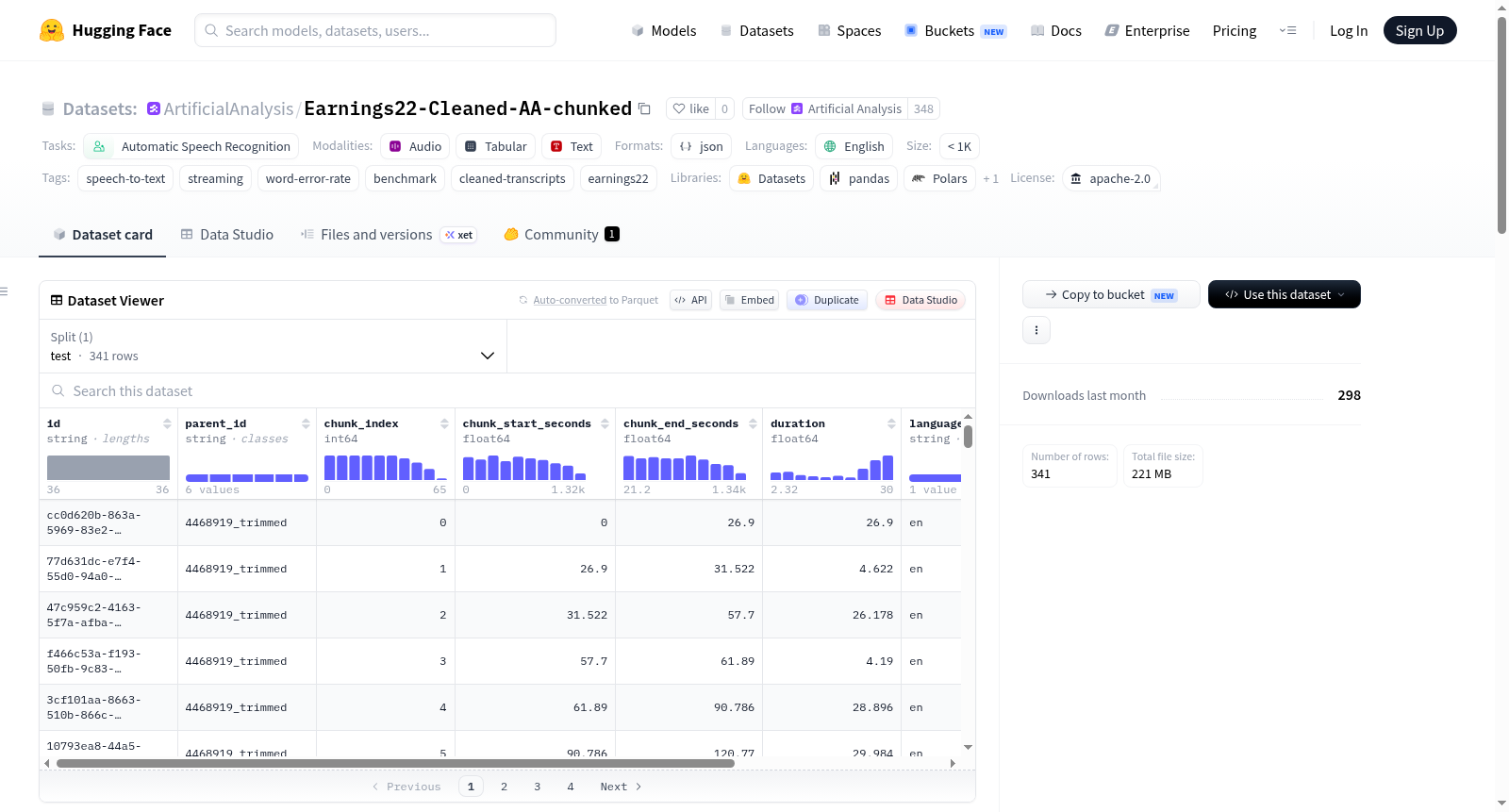The image size is (1509, 812).
Task: Click the word-error-rate tag
Action: click(x=308, y=178)
